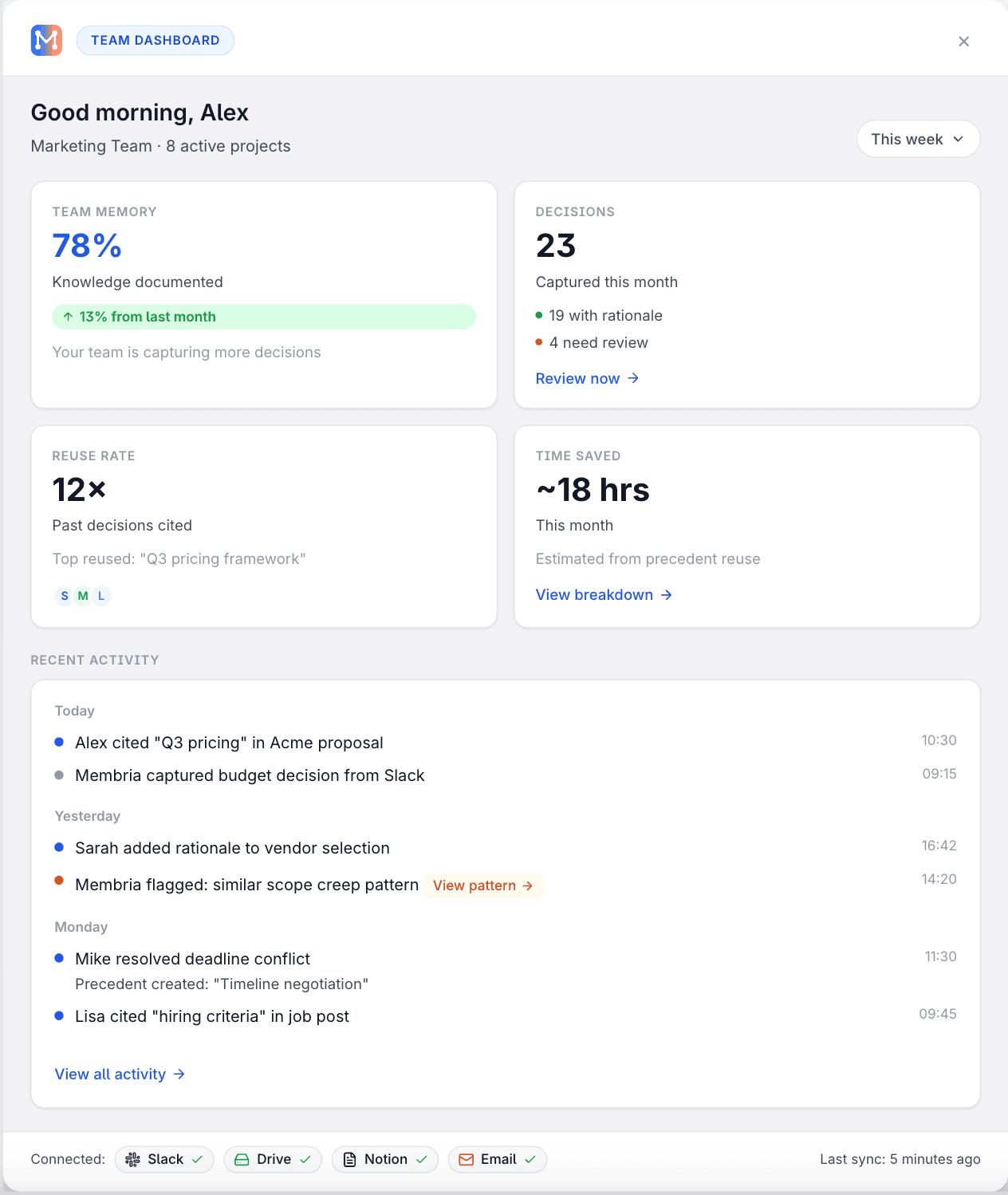Viewport: 1008px width, 1195px height.
Task: Open 'View breakdown' under Time Saved
Action: point(604,594)
